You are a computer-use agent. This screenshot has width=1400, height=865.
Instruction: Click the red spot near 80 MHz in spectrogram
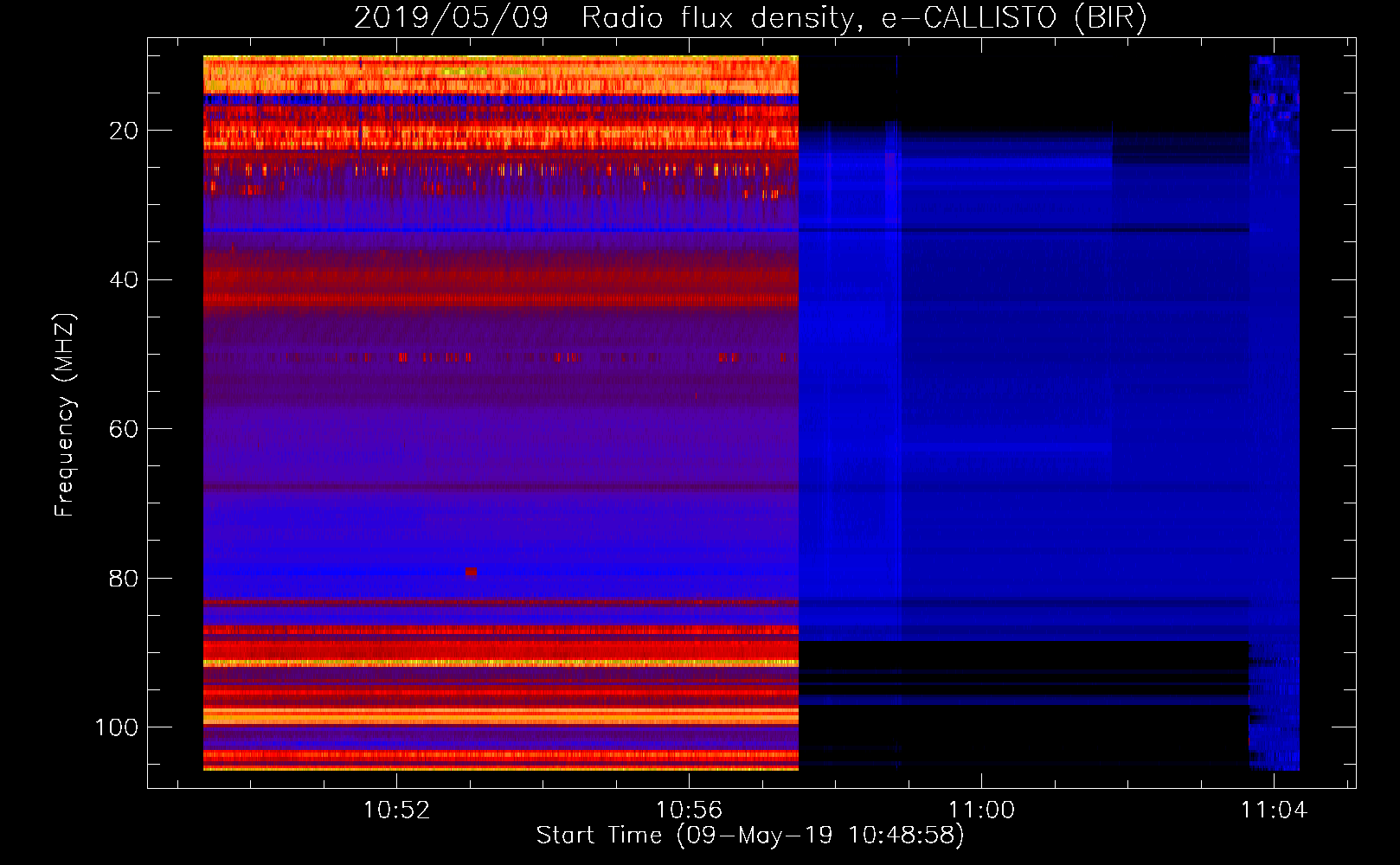471,572
